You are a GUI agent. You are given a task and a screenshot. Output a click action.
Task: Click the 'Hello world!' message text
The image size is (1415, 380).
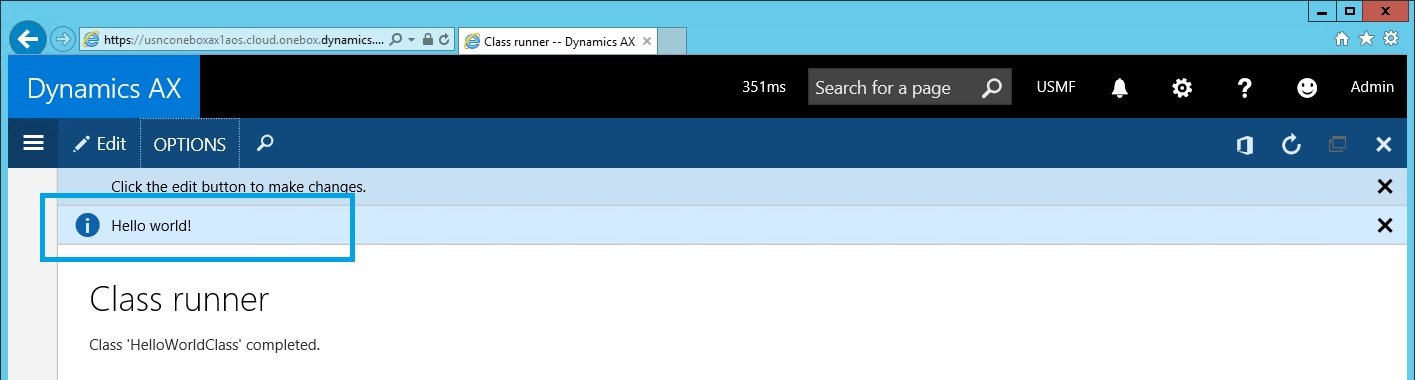tap(151, 226)
